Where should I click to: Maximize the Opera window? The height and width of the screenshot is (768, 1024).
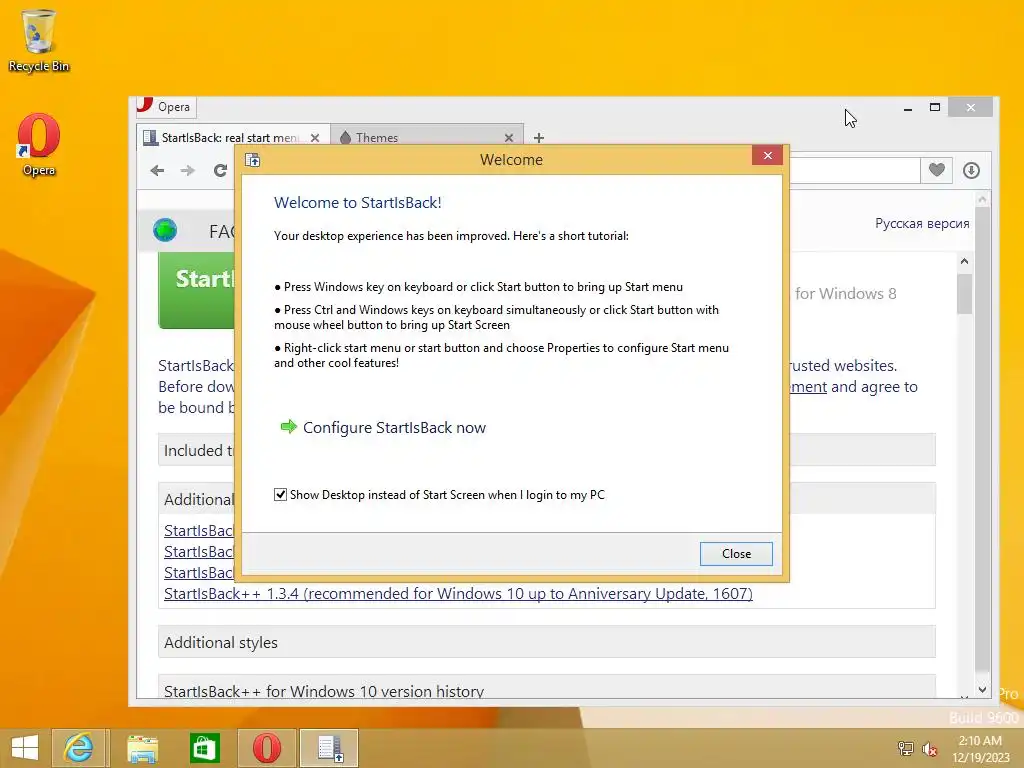pyautogui.click(x=935, y=107)
